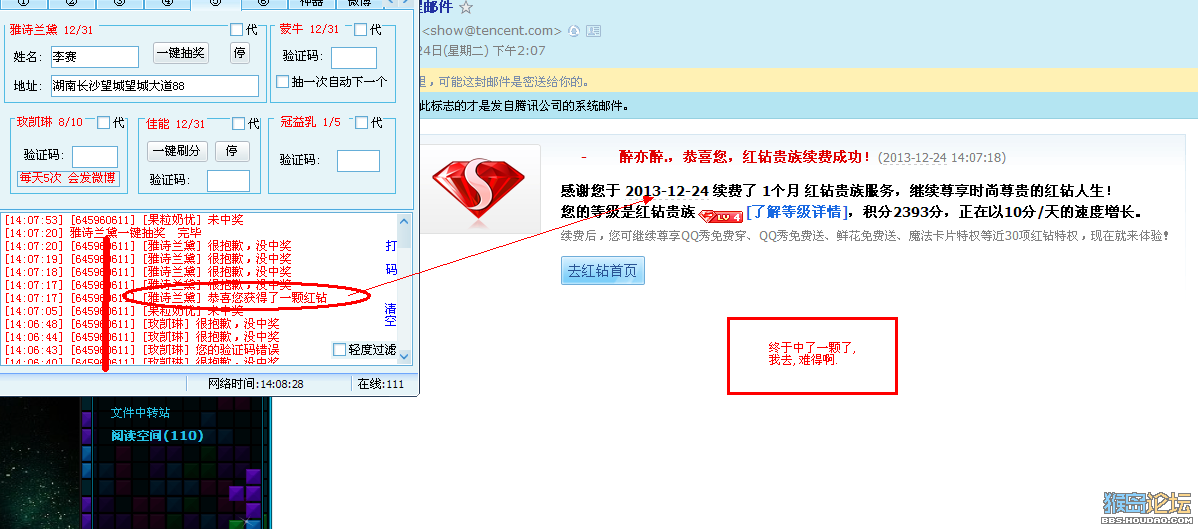Image resolution: width=1198 pixels, height=529 pixels.
Task: Tick the 代 checkbox for 蒙牛
Action: pyautogui.click(x=361, y=30)
